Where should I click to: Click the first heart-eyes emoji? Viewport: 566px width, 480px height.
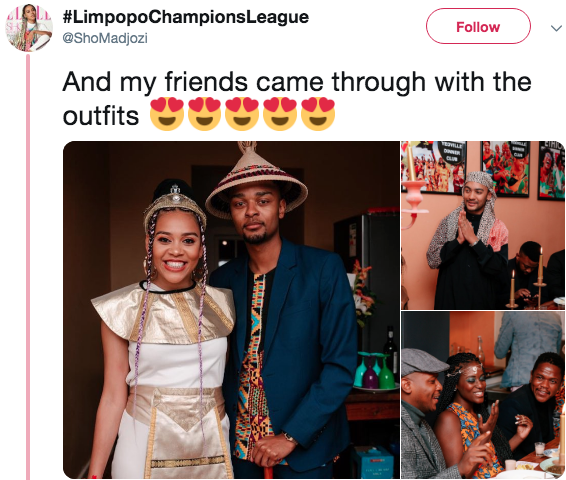click(x=167, y=113)
